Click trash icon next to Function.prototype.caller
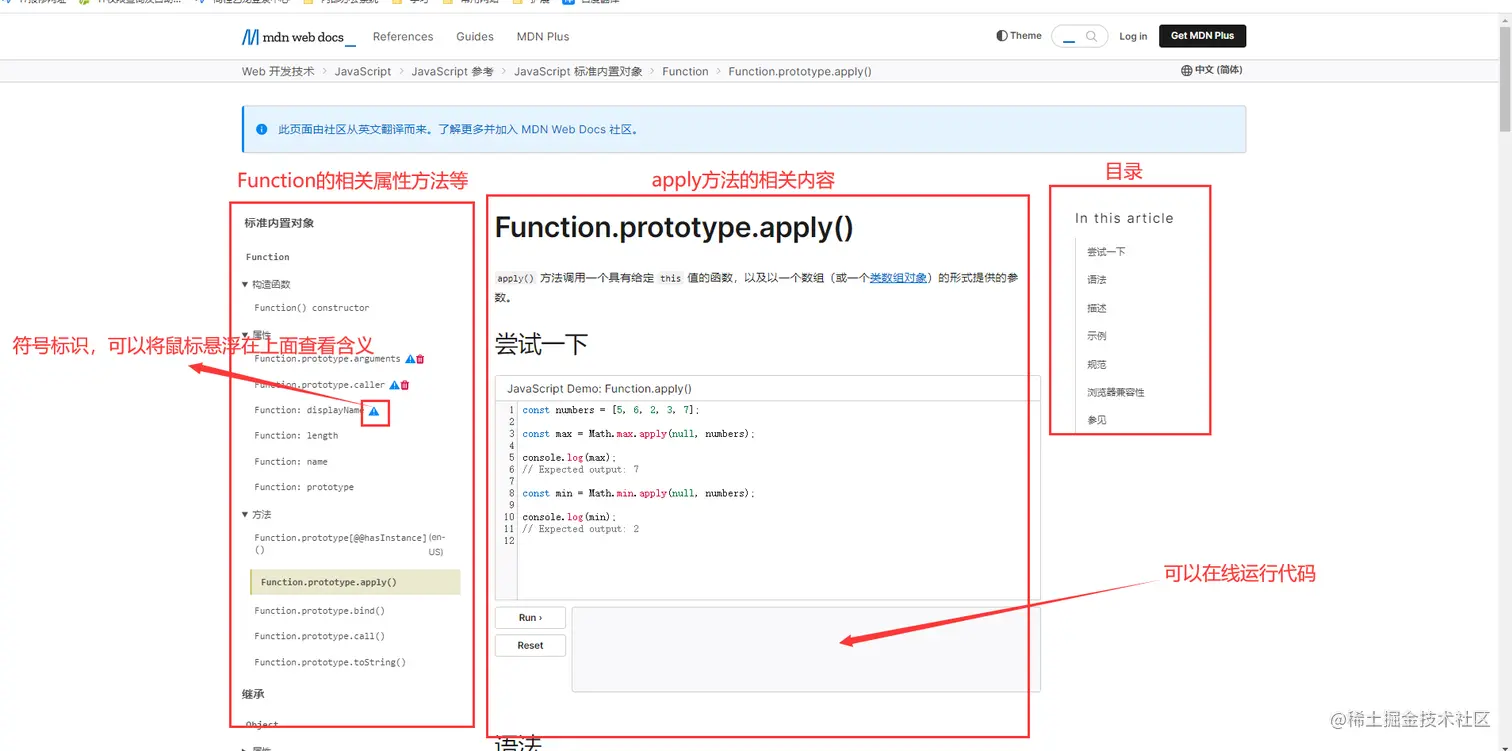The width and height of the screenshot is (1512, 751). click(x=405, y=385)
